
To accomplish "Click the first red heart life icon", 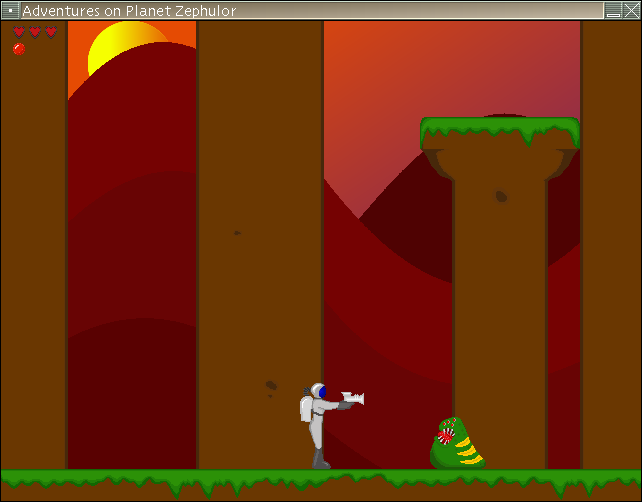I will (x=19, y=32).
